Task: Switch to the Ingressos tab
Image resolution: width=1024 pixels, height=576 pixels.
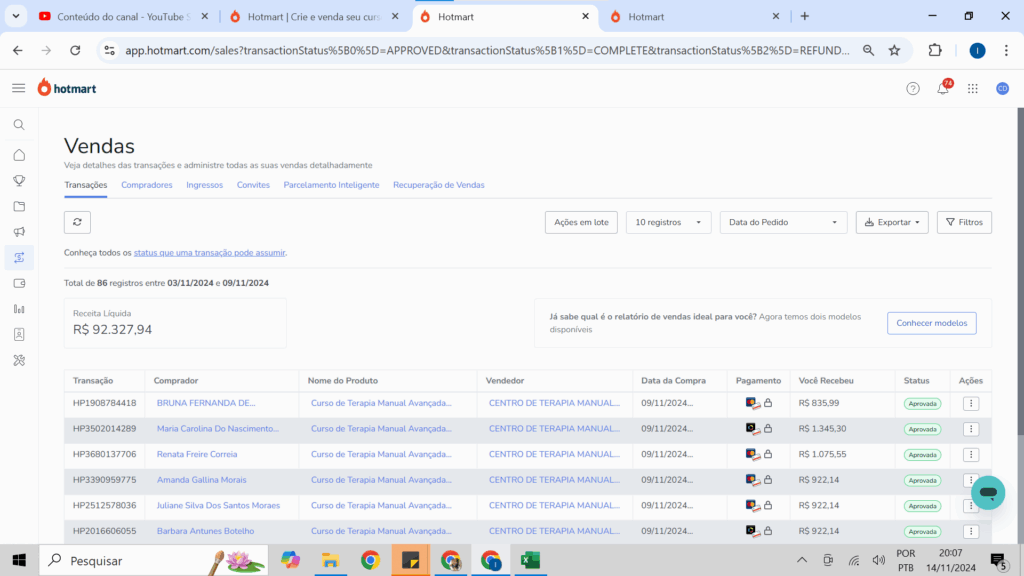Action: pyautogui.click(x=204, y=185)
